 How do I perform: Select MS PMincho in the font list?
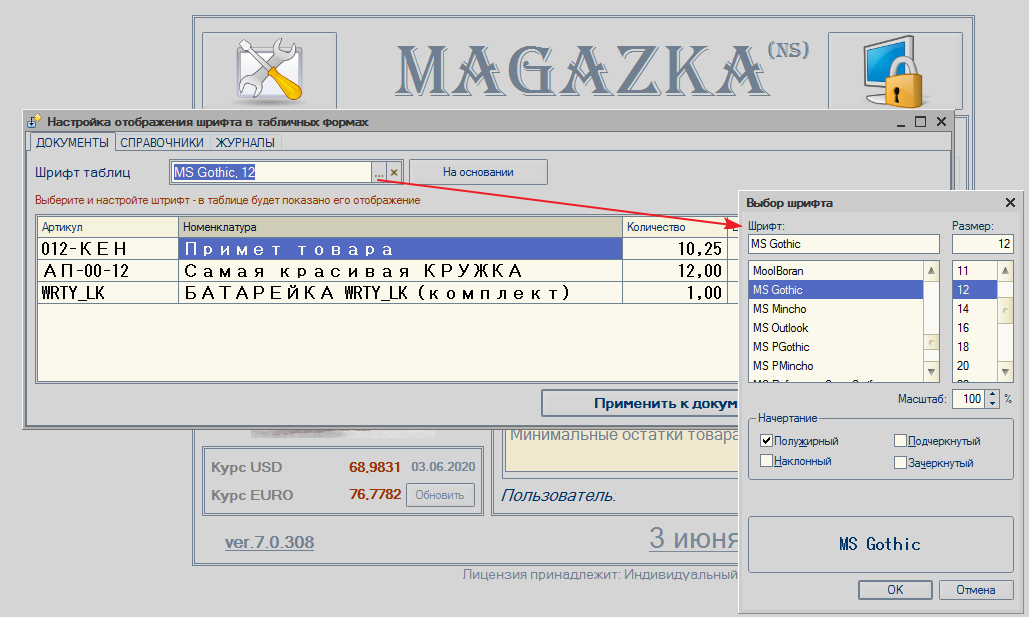pos(836,366)
